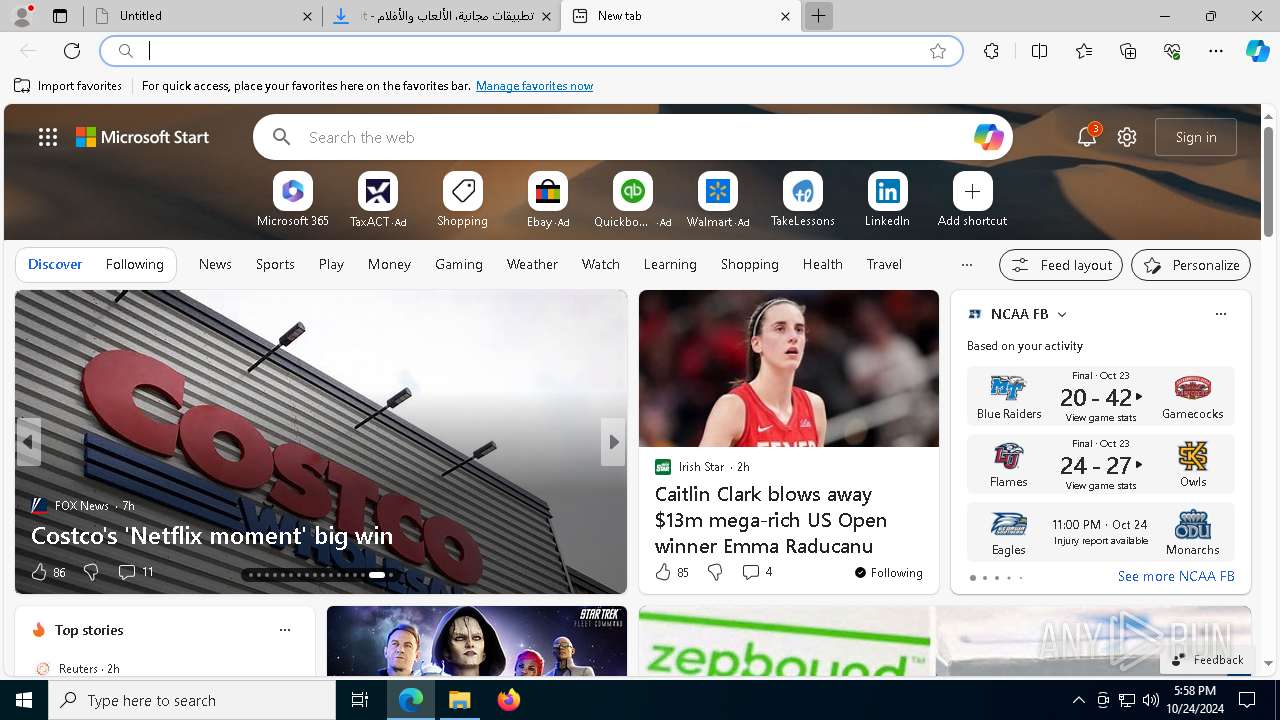Focus the browser address bar
The width and height of the screenshot is (1280, 720).
[532, 51]
